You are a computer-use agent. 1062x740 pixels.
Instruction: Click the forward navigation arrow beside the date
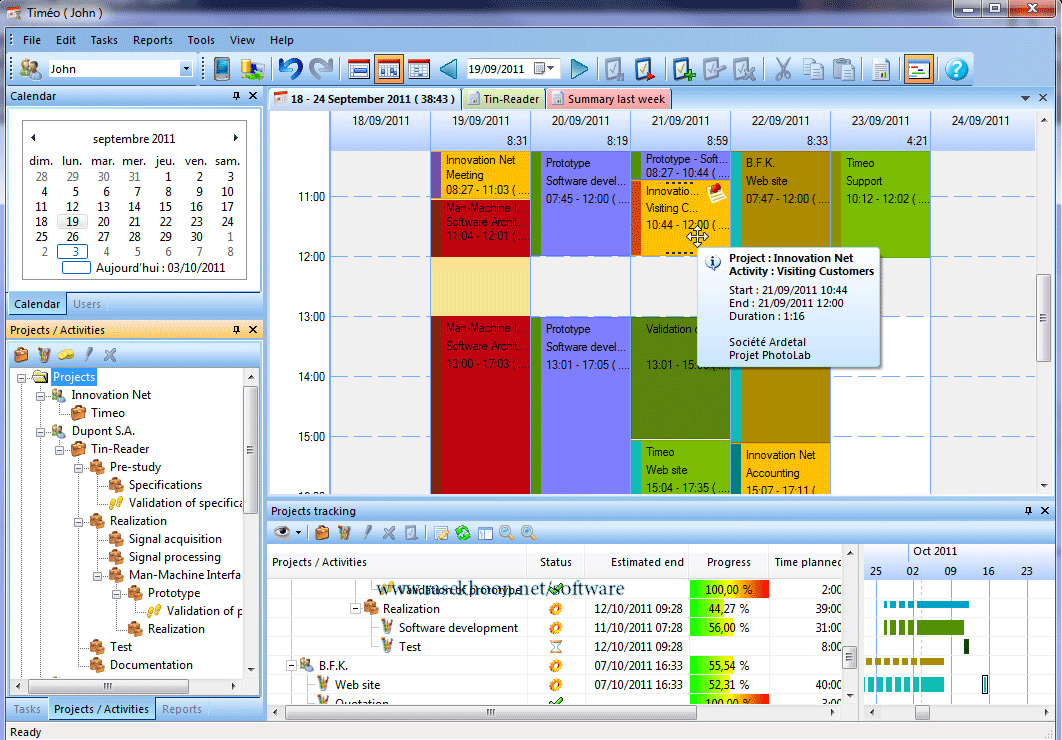pos(579,68)
